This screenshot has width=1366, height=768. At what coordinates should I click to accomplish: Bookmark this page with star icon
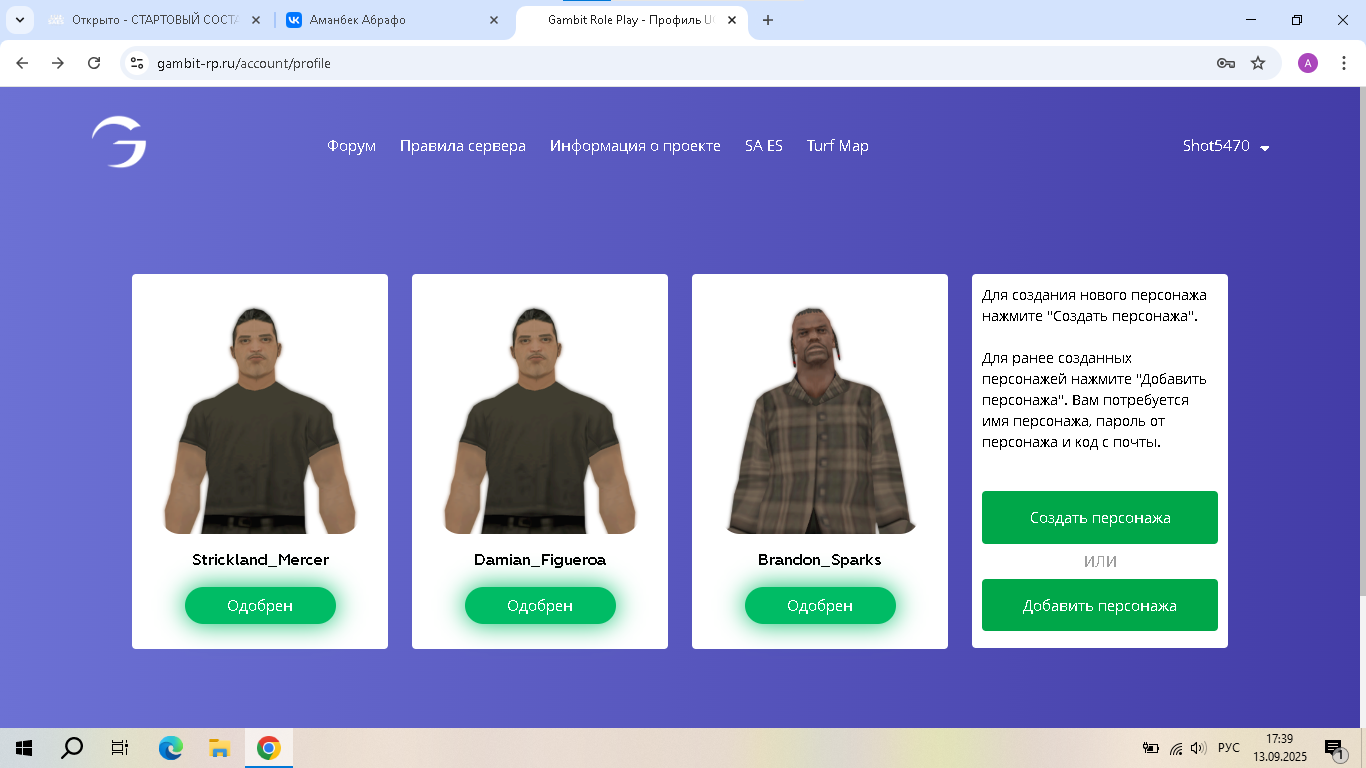1258,63
